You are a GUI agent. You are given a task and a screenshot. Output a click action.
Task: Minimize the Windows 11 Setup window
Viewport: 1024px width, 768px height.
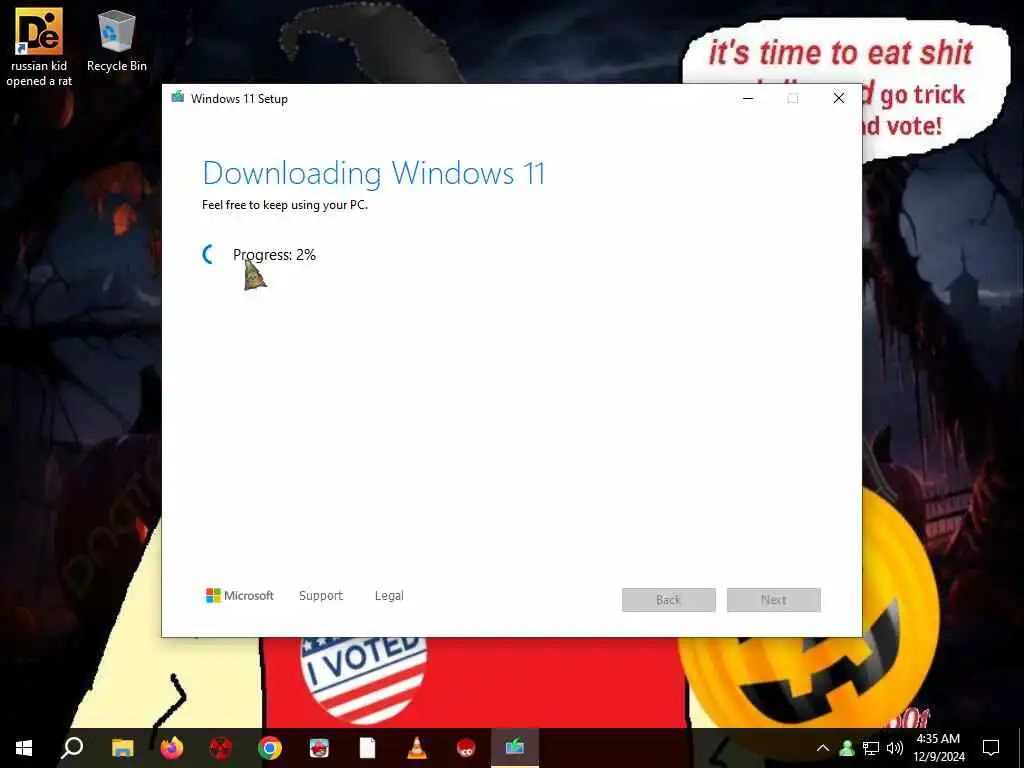[x=748, y=99]
